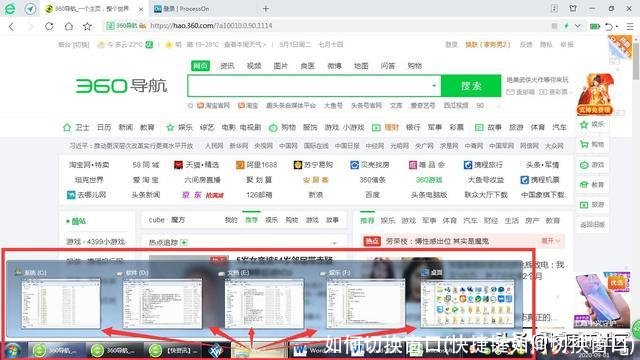Bookmark the page with the star icon
Image resolution: width=640 pixels, height=360 pixels.
(x=87, y=26)
